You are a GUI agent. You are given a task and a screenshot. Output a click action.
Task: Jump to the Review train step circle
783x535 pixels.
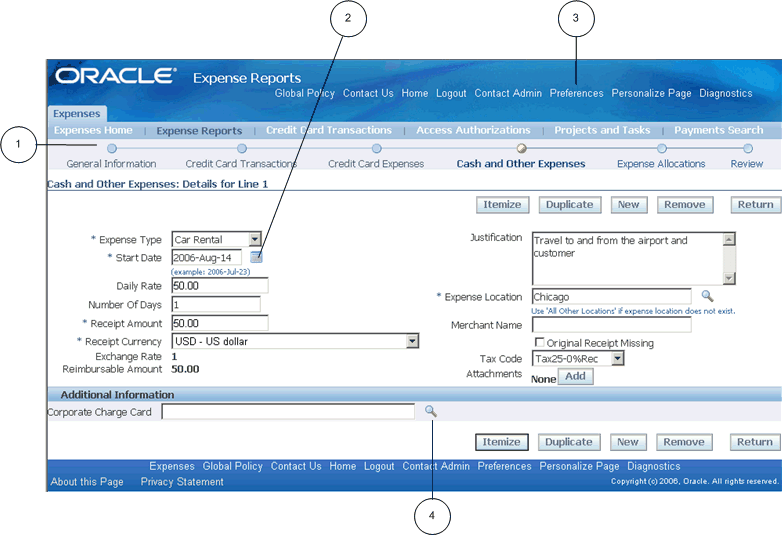point(748,148)
